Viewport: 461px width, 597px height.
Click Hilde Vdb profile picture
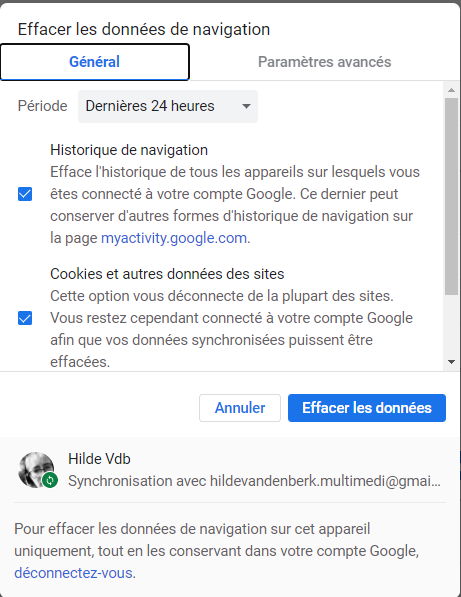pos(36,470)
